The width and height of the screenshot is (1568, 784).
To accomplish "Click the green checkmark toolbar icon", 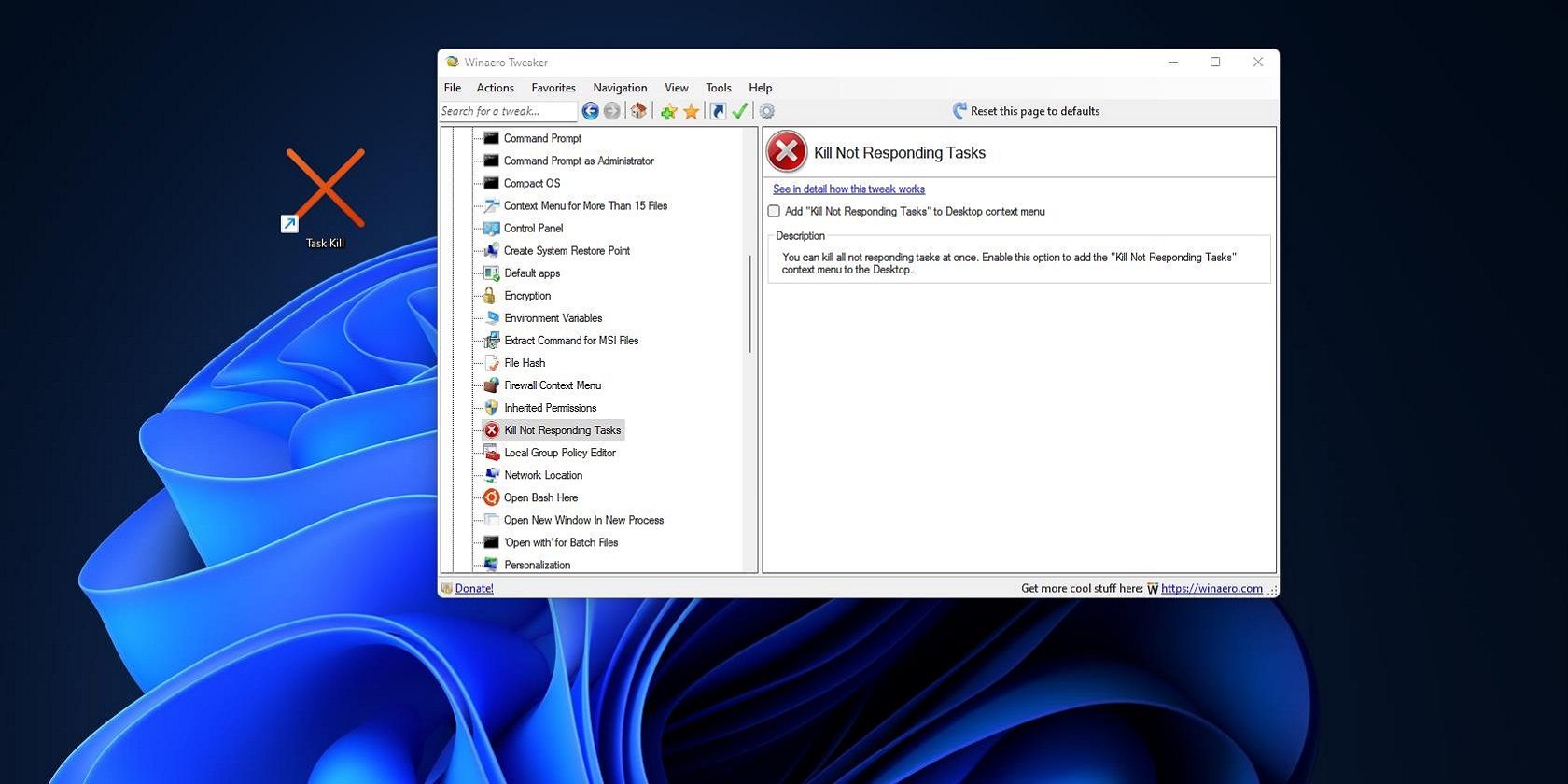I will click(740, 111).
